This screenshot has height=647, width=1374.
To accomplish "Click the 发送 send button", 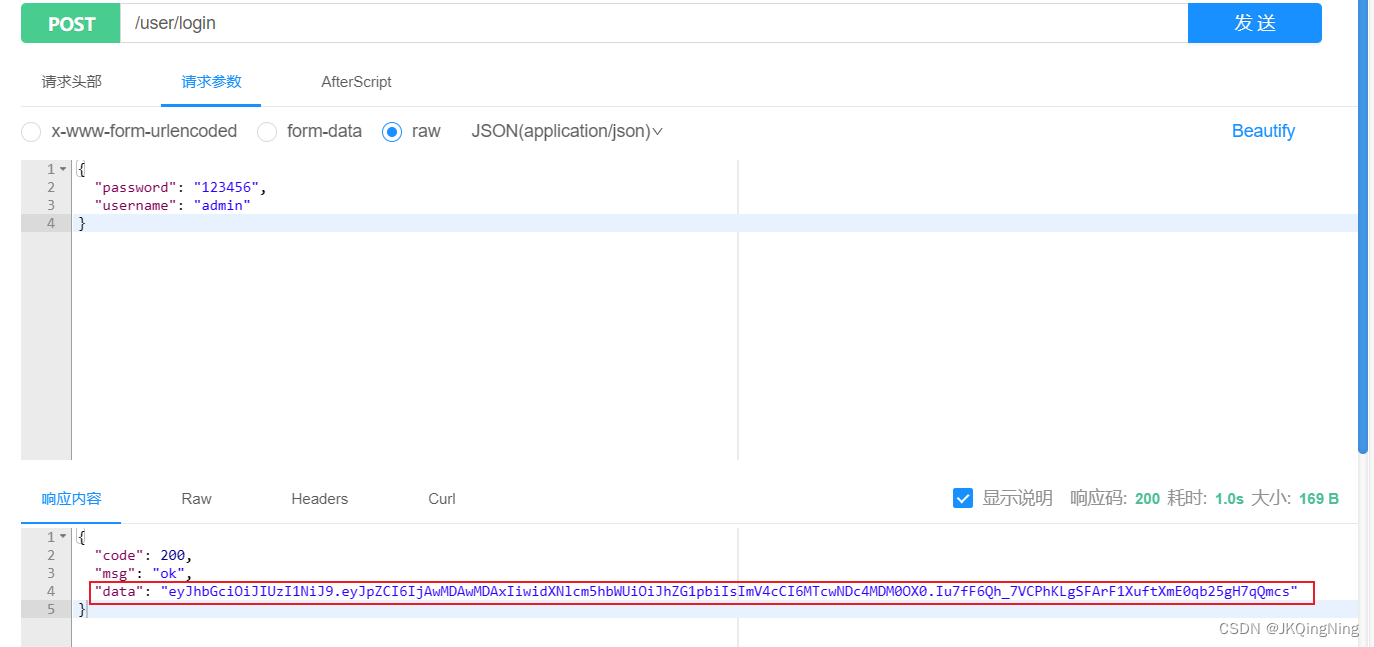I will click(1254, 23).
